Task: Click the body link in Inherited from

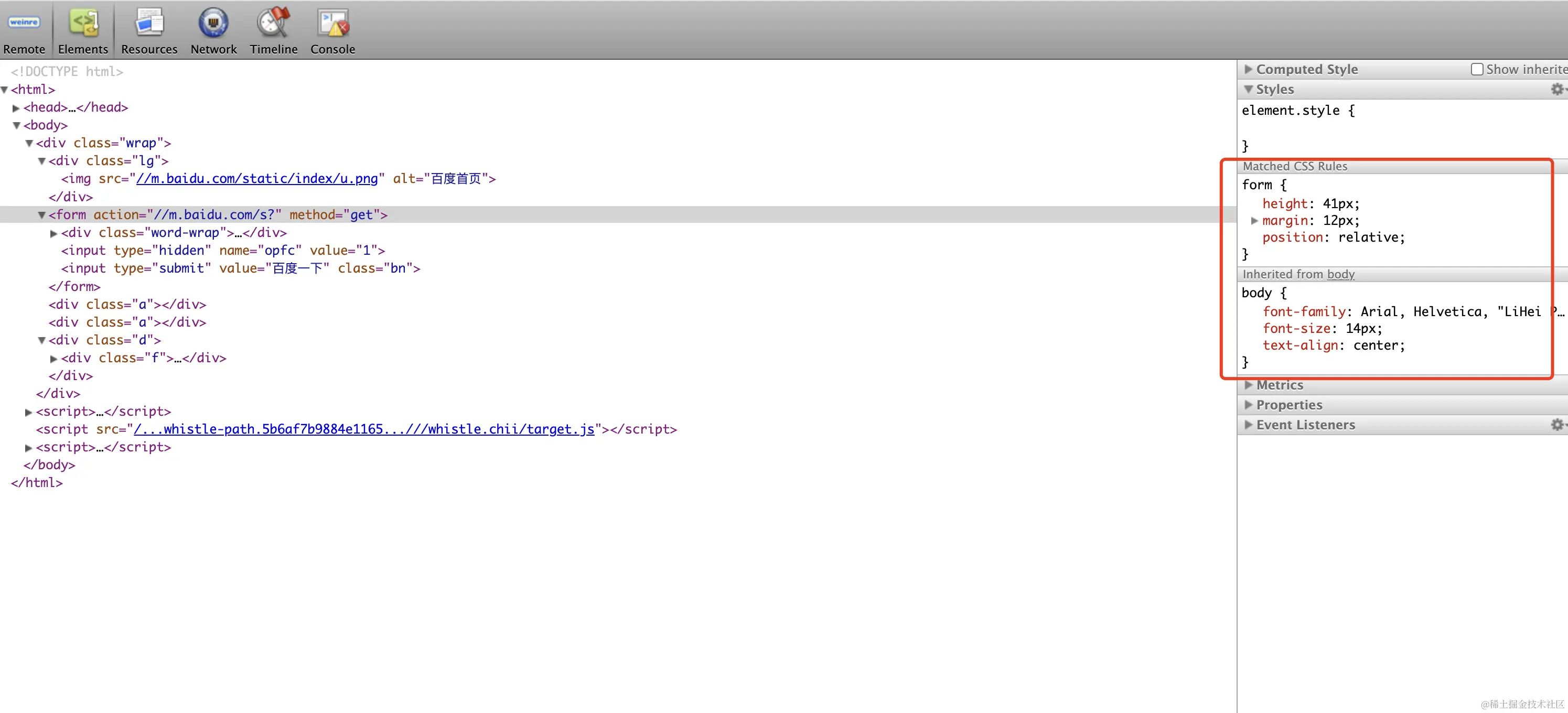Action: (1340, 274)
